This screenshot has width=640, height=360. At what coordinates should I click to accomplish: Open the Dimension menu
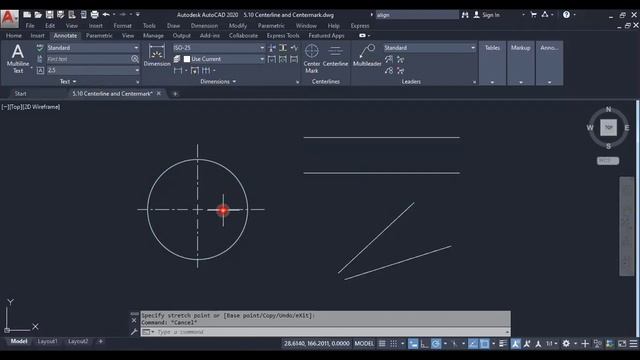coord(204,26)
